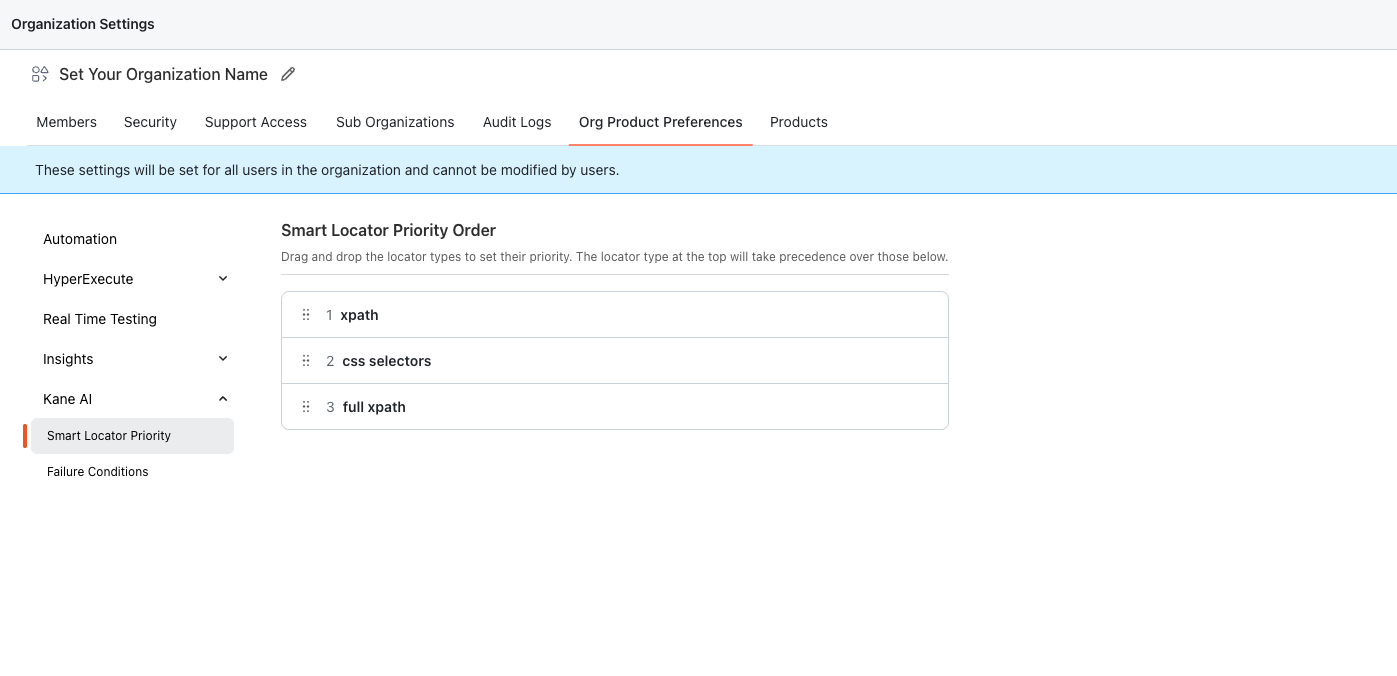
Task: Click the xpath priority row
Action: pyautogui.click(x=614, y=314)
